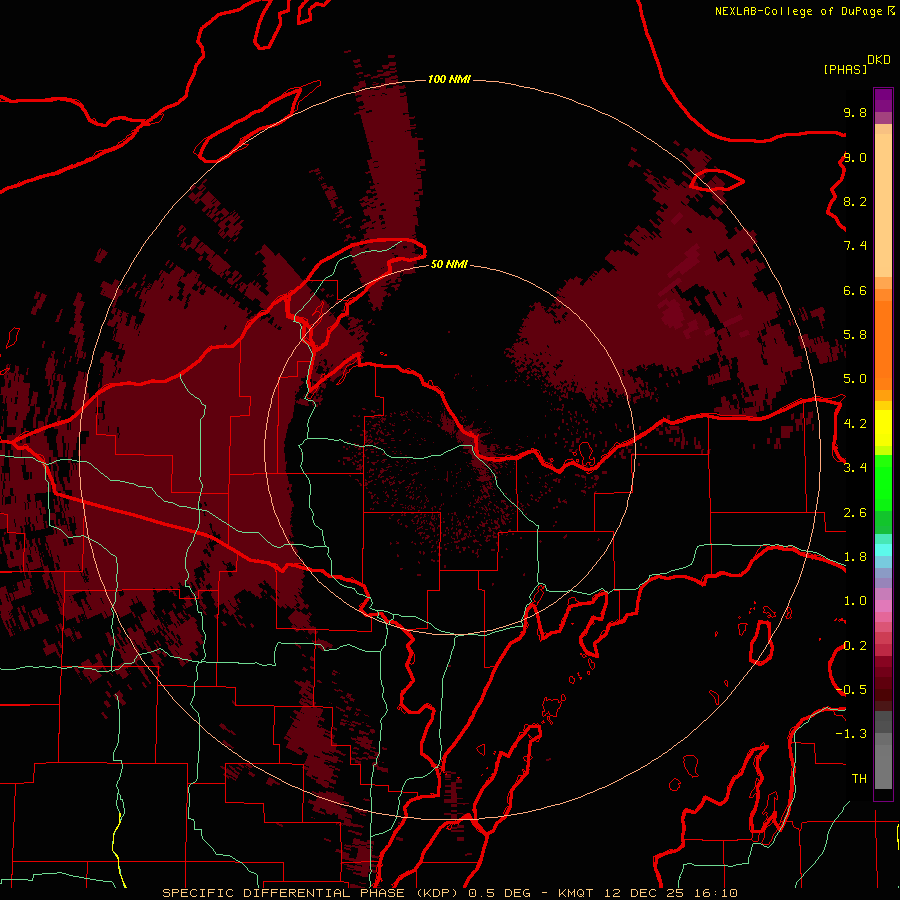Click the TH legend label
The width and height of the screenshot is (900, 900).
859,779
